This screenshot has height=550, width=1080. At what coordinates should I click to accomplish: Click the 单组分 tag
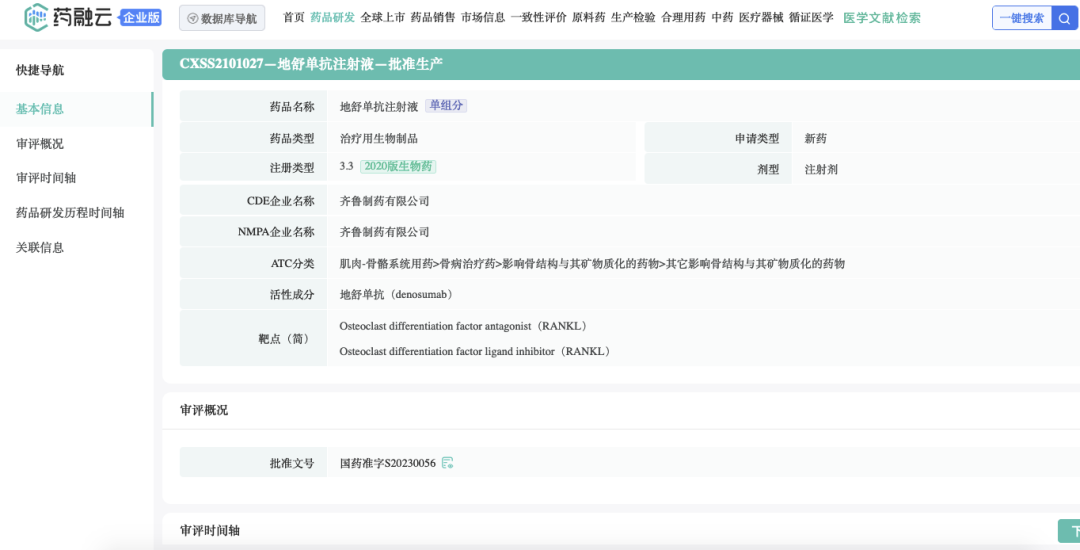(x=446, y=106)
